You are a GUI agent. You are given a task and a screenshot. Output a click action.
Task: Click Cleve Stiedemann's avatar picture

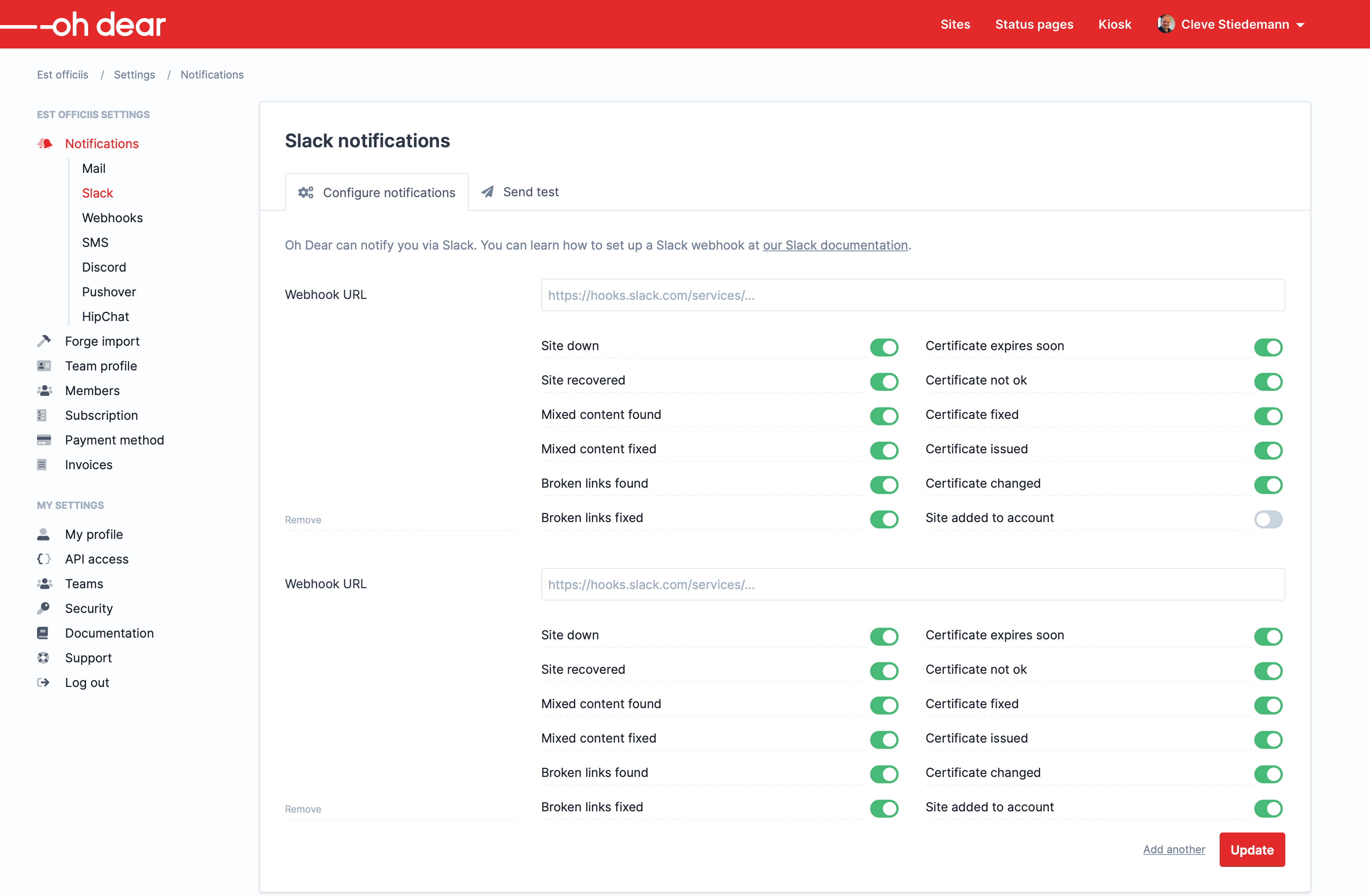pyautogui.click(x=1166, y=24)
